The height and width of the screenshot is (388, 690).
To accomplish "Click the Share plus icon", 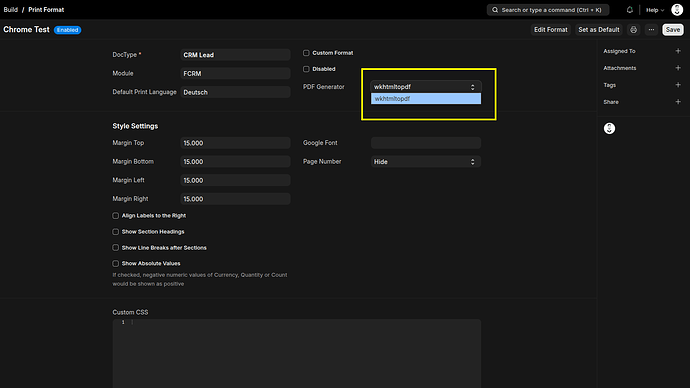I will [x=678, y=102].
